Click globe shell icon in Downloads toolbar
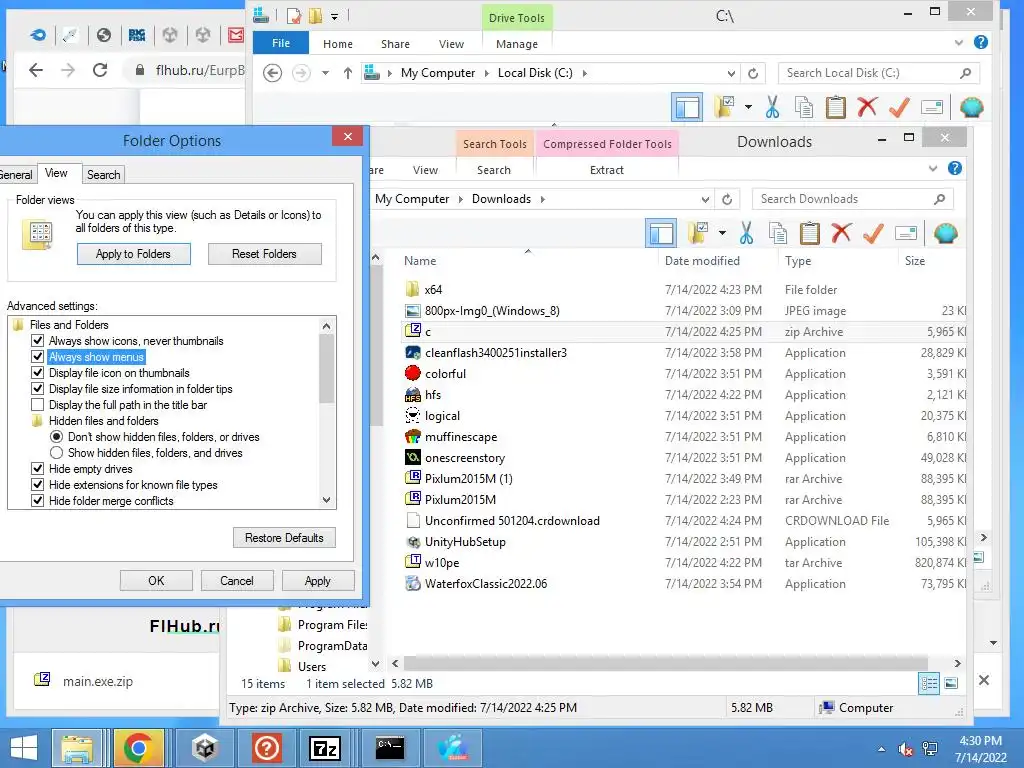Image resolution: width=1024 pixels, height=768 pixels. point(945,233)
